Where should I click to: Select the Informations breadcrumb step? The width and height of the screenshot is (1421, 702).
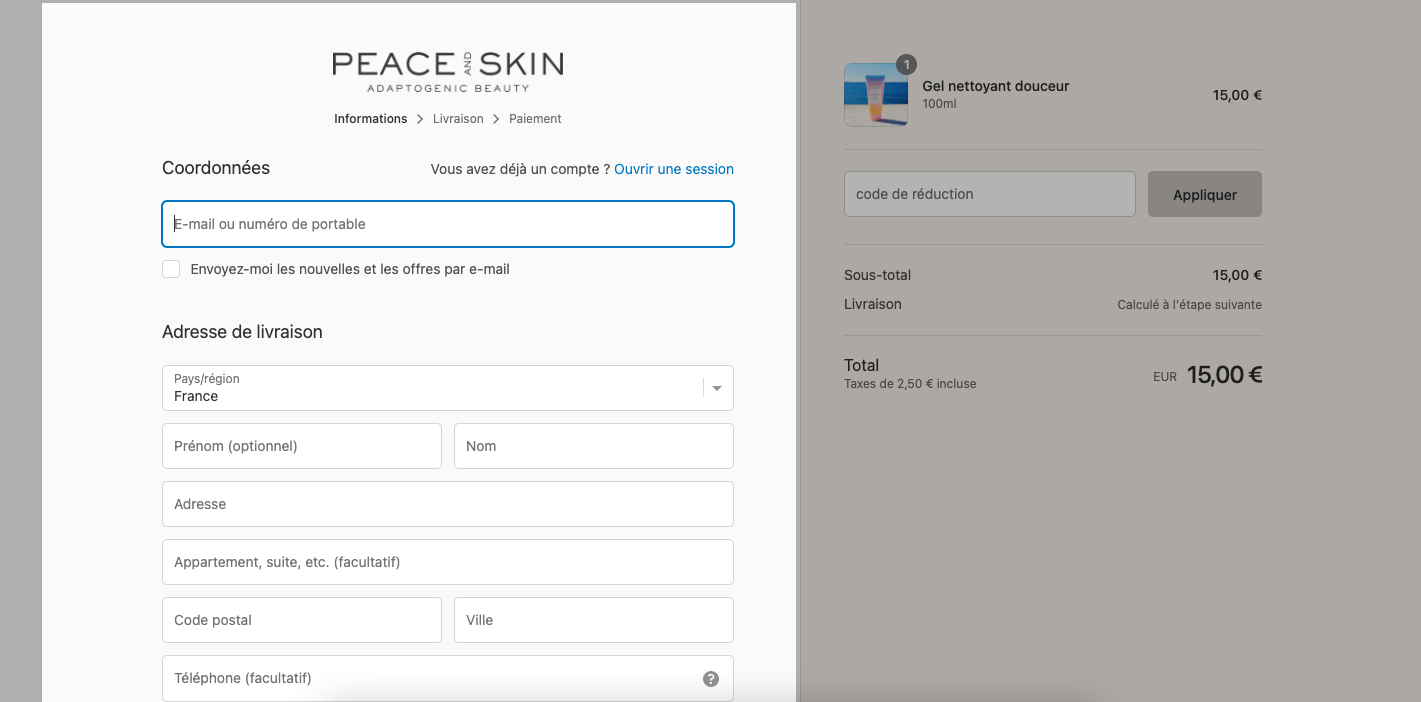[x=370, y=119]
